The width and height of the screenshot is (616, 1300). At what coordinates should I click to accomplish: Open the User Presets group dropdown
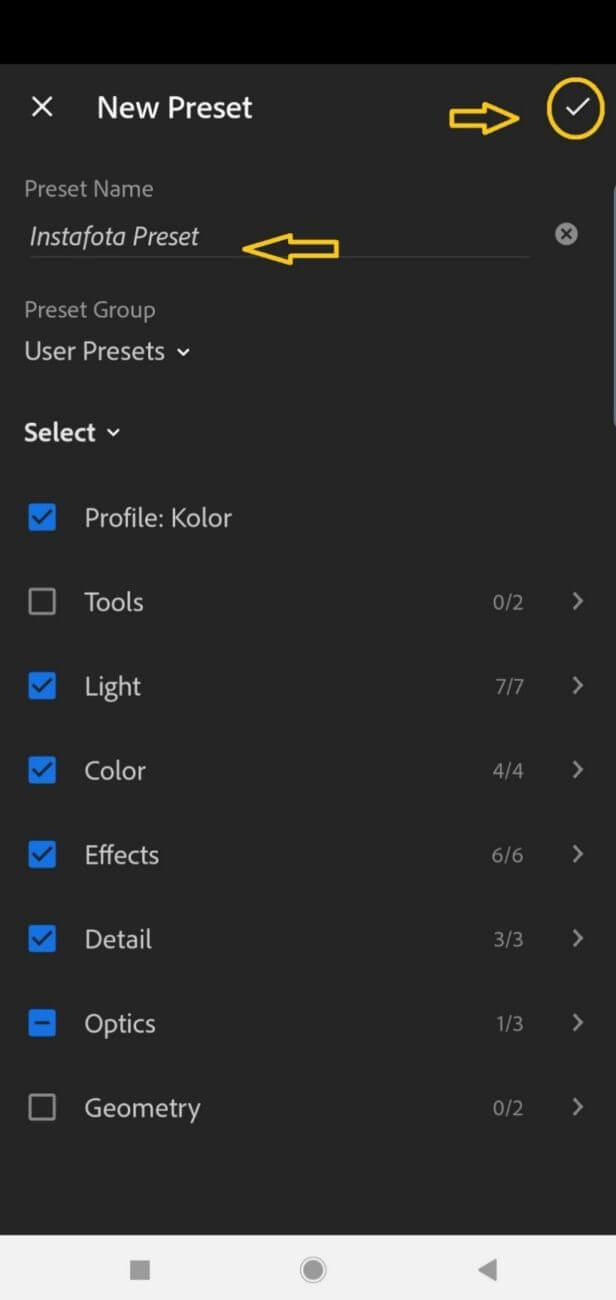tap(107, 351)
